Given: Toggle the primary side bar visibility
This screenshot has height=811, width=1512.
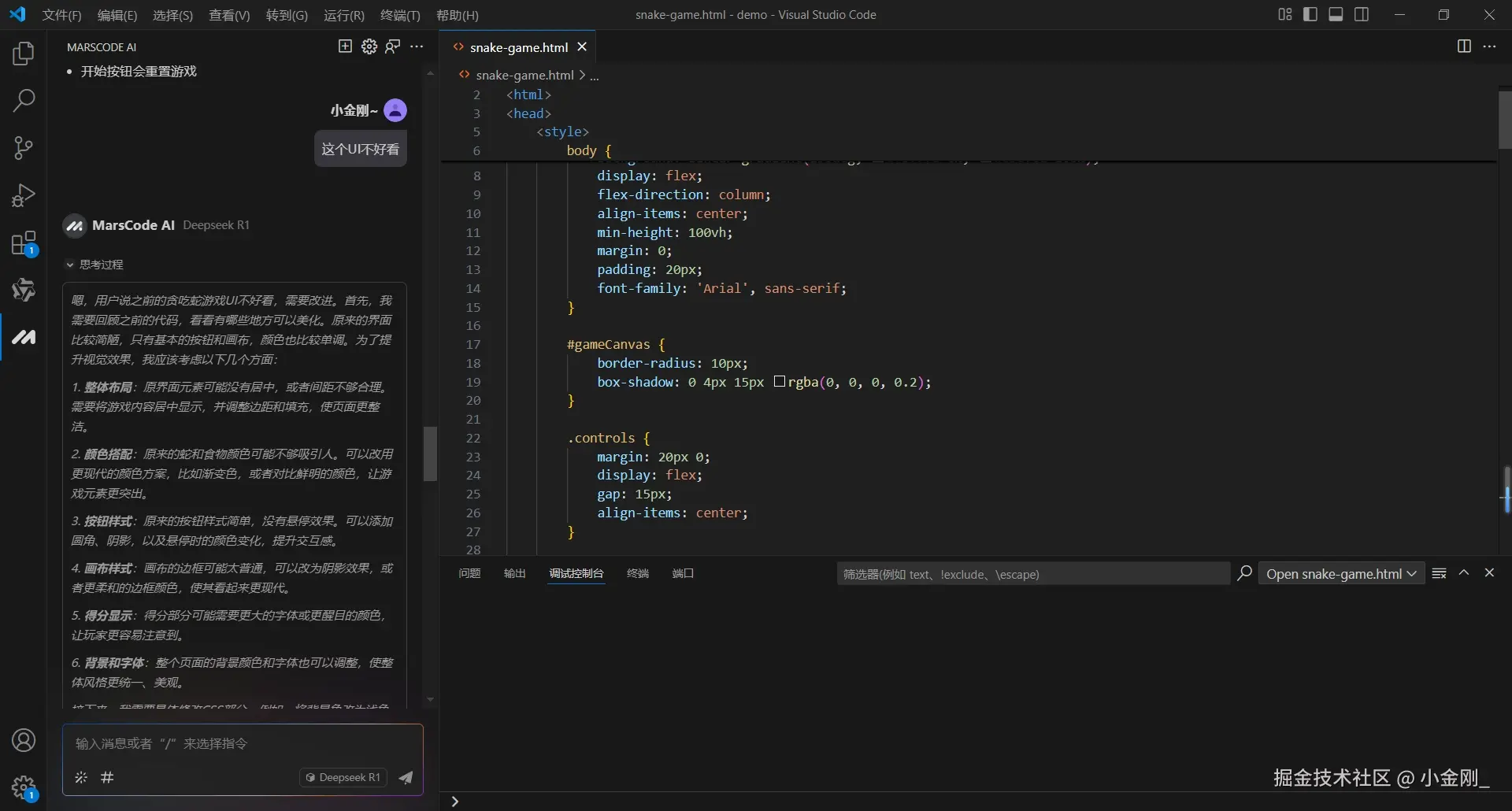Looking at the screenshot, I should tap(1310, 14).
